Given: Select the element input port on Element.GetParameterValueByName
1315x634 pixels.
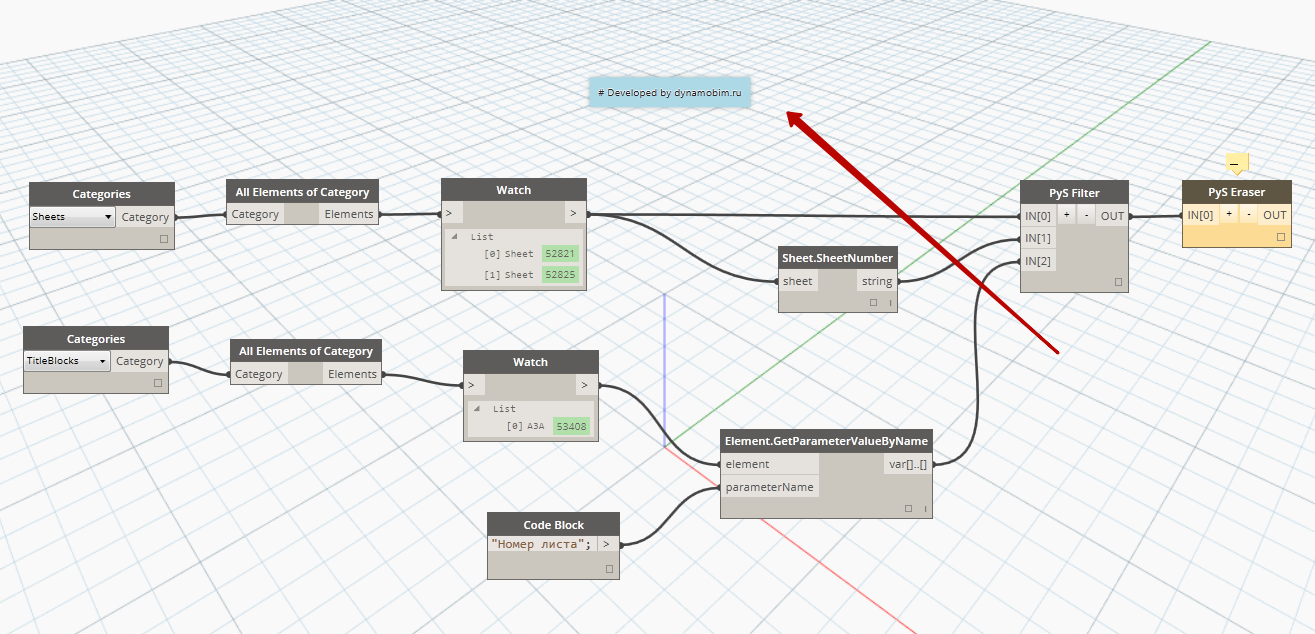Looking at the screenshot, I should pyautogui.click(x=770, y=464).
